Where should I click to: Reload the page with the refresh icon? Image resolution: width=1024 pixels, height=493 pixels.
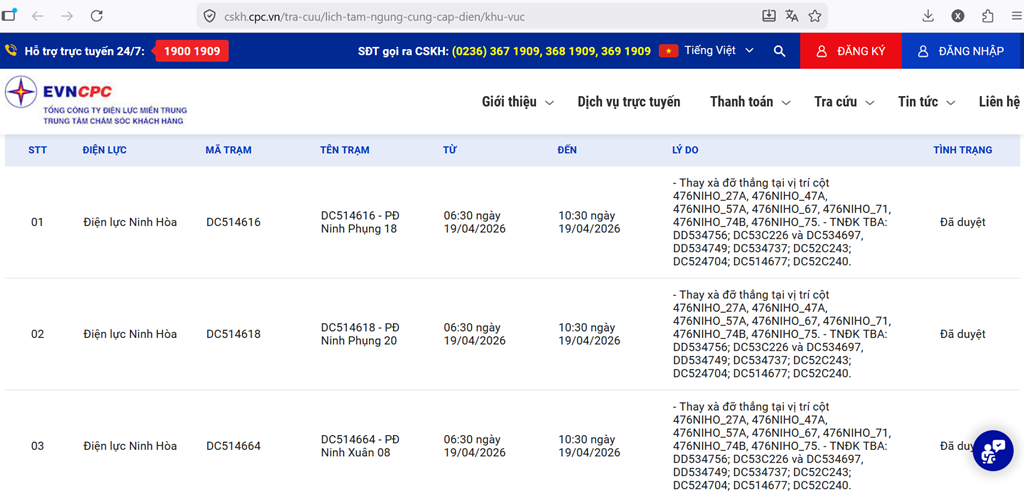[97, 16]
